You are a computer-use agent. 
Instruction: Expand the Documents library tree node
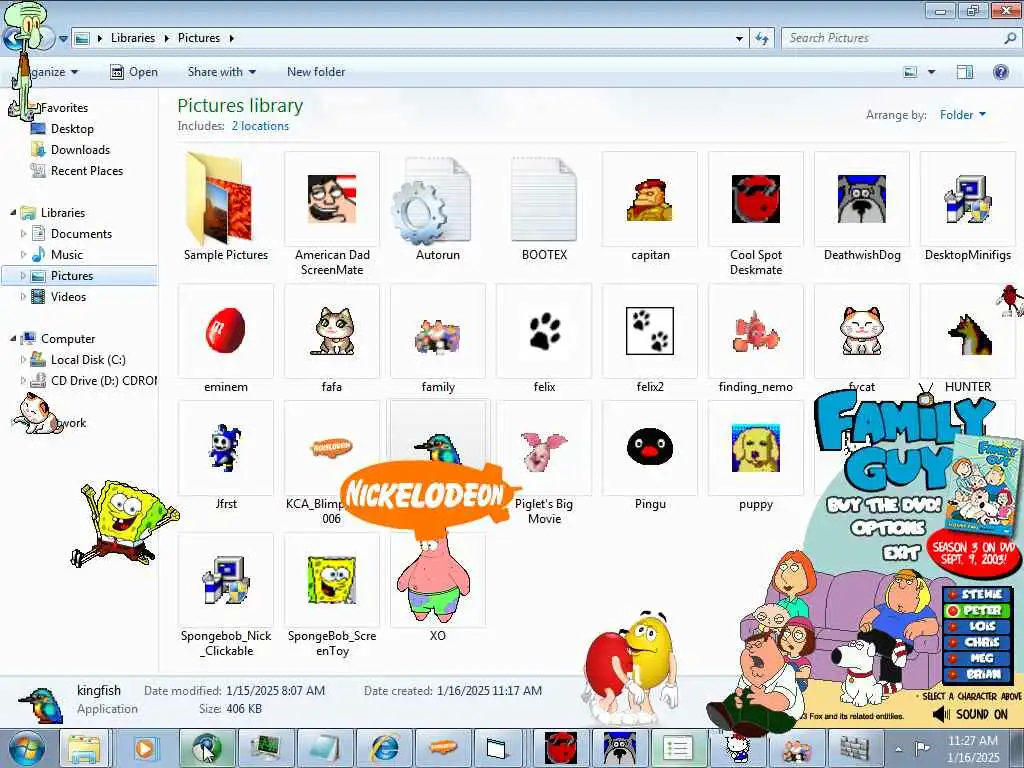[24, 234]
